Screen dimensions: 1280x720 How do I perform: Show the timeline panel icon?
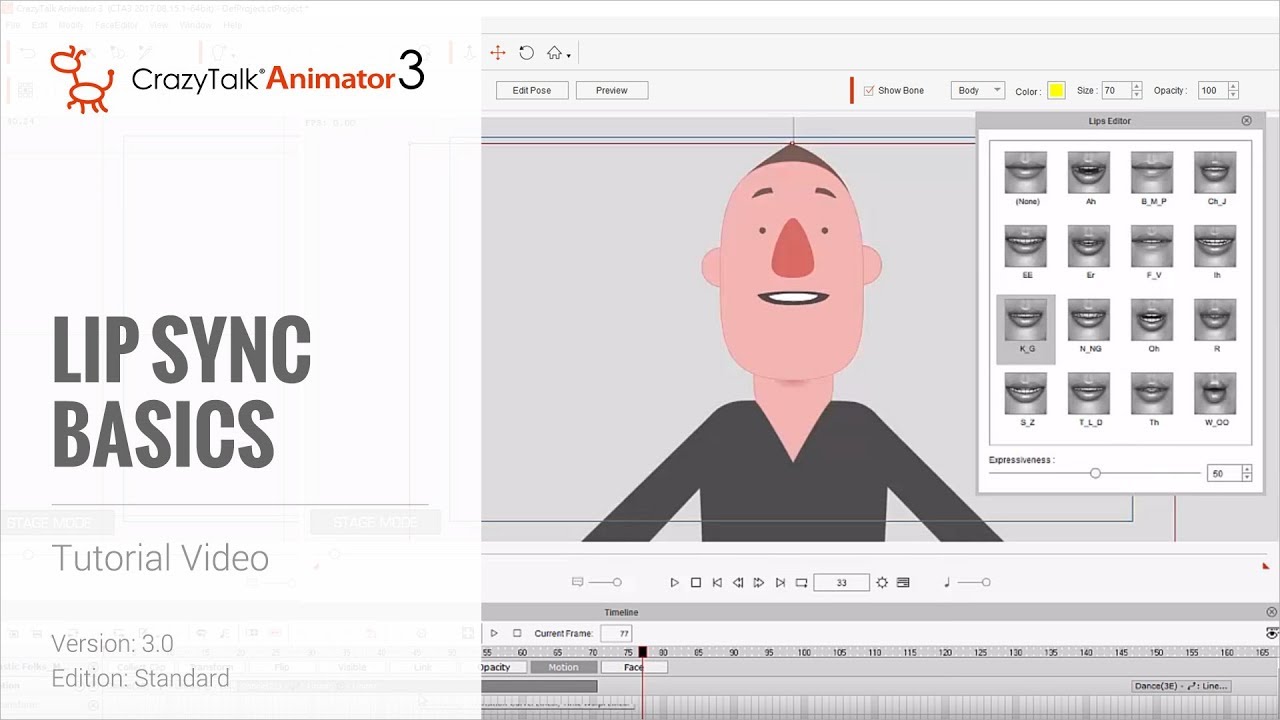click(x=903, y=582)
